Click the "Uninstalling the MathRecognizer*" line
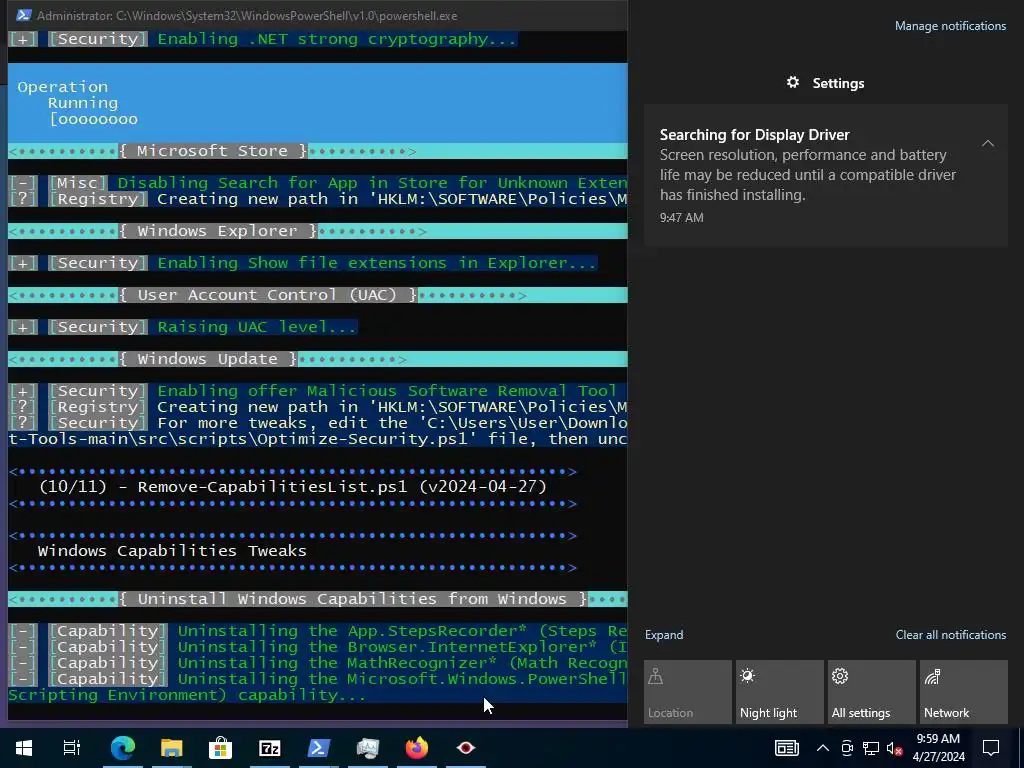Image resolution: width=1024 pixels, height=768 pixels. [x=402, y=663]
